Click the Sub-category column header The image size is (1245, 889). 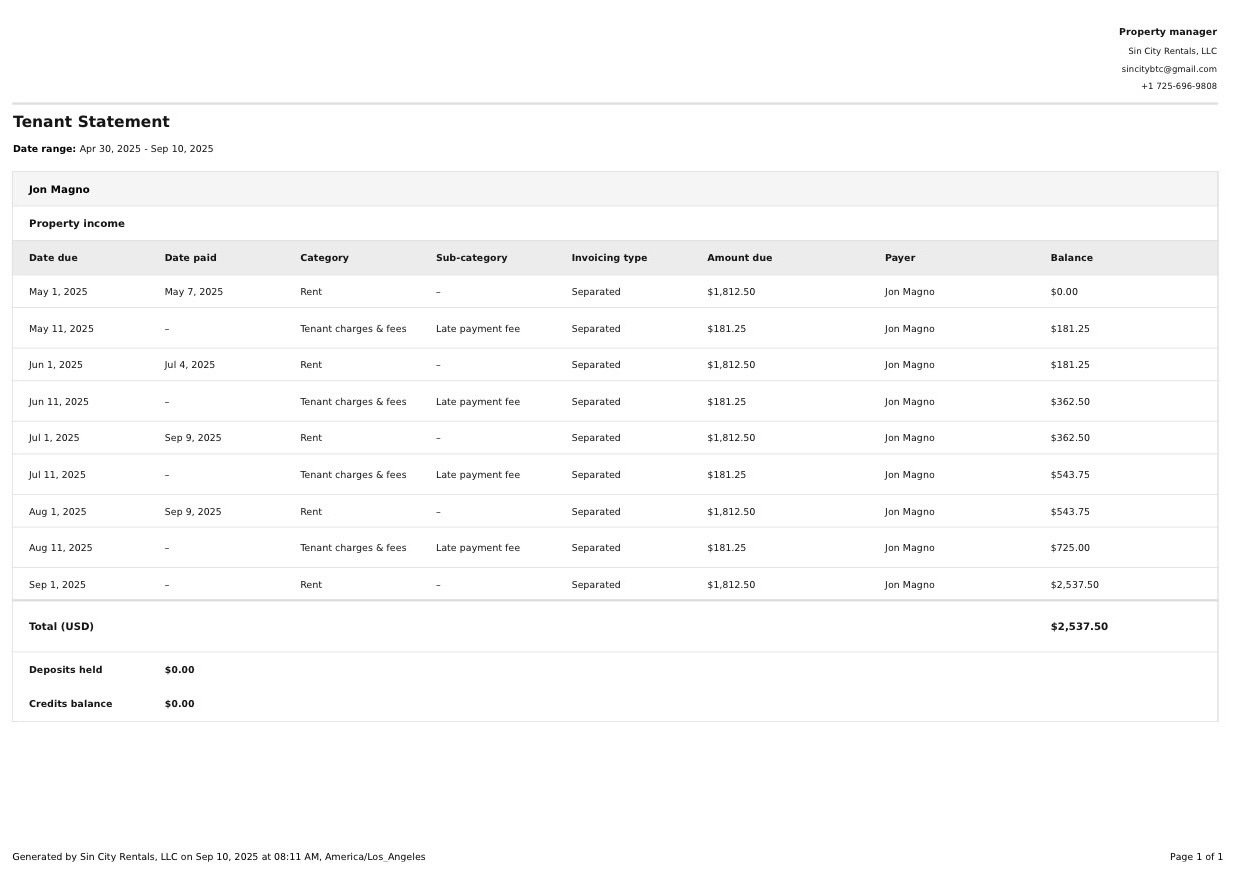pyautogui.click(x=471, y=258)
